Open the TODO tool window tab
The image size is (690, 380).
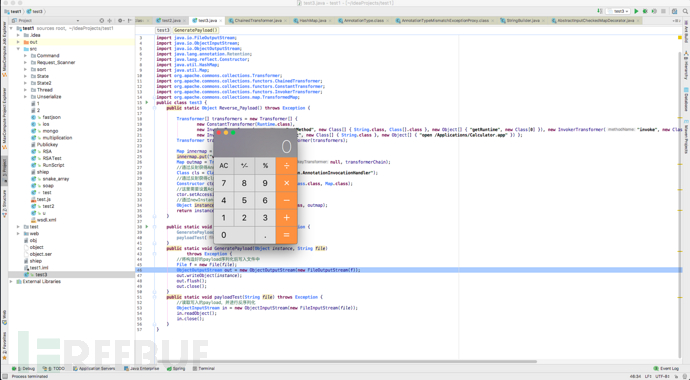(x=54, y=369)
